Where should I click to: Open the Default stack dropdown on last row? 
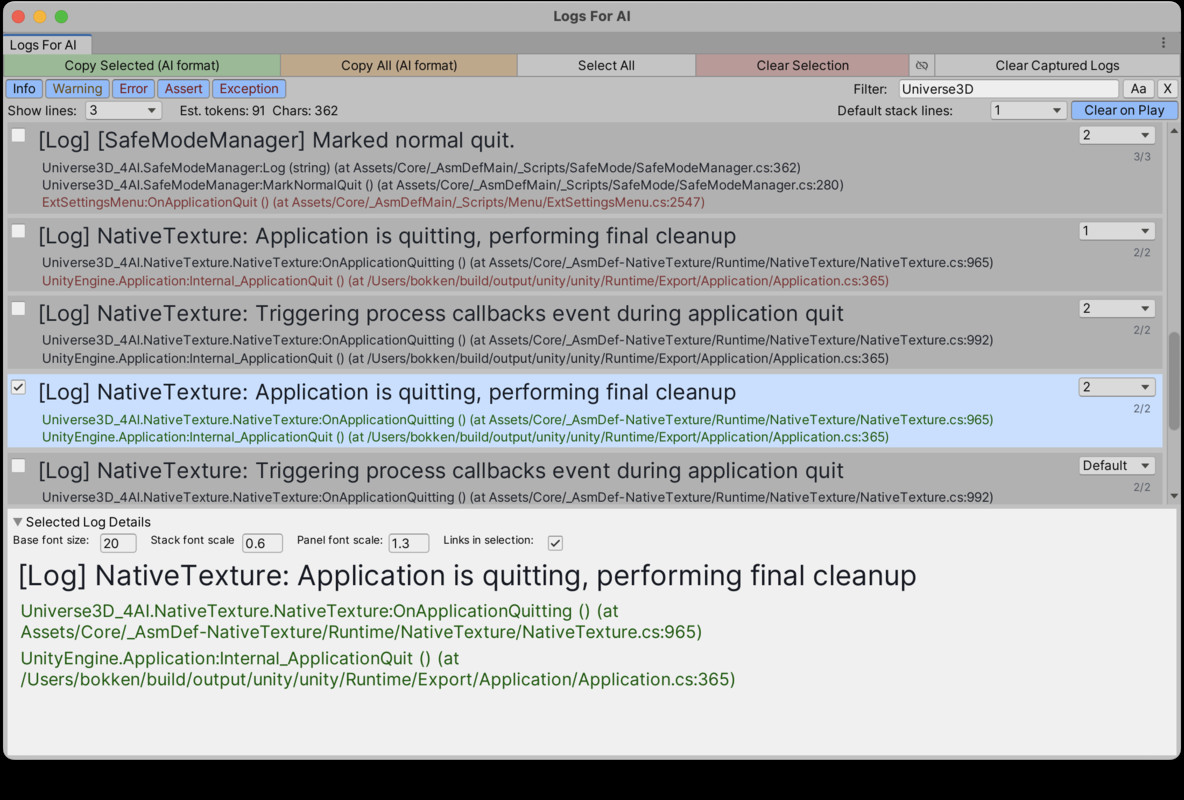[x=1116, y=465]
